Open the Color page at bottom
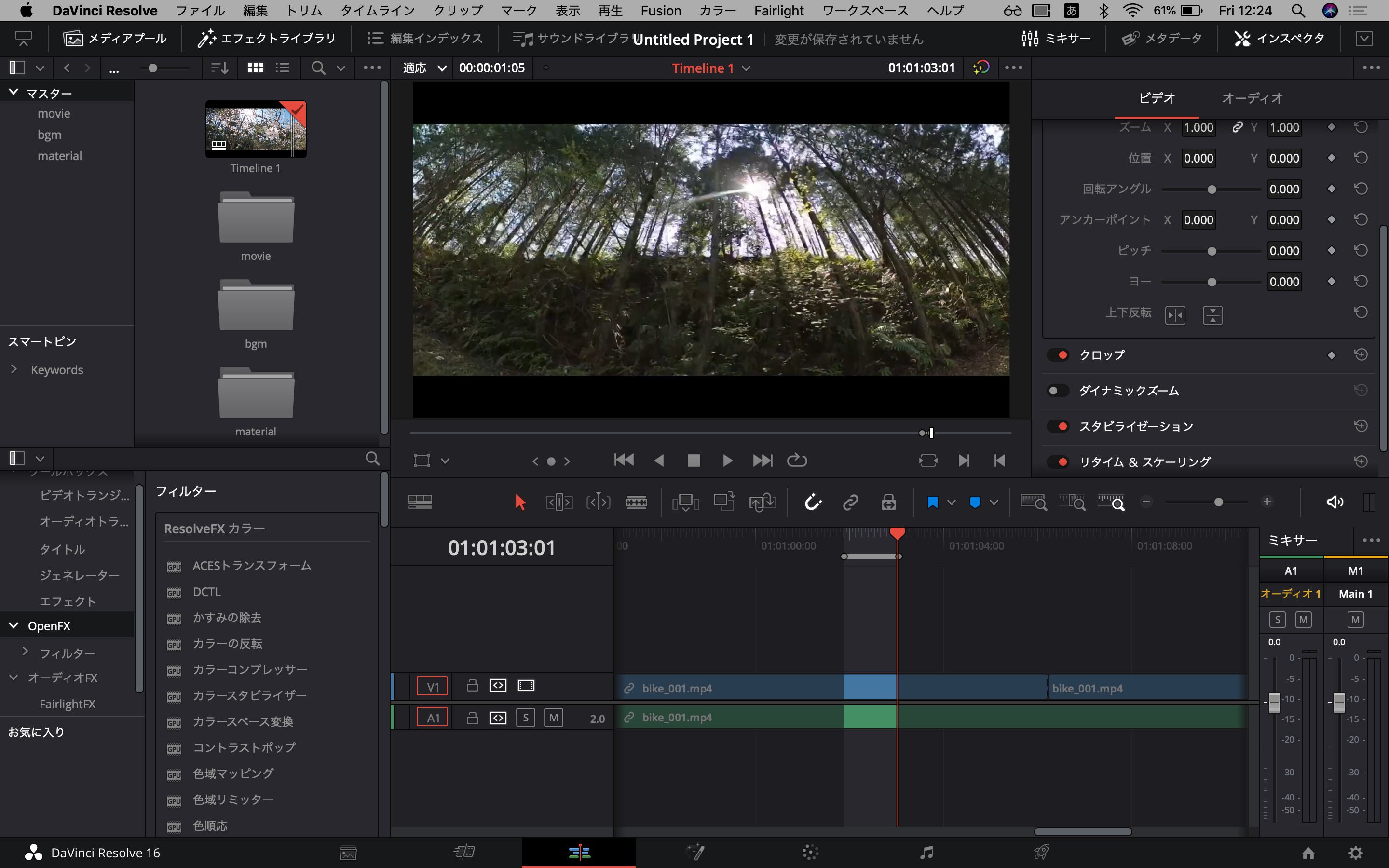Viewport: 1389px width, 868px height. (810, 852)
